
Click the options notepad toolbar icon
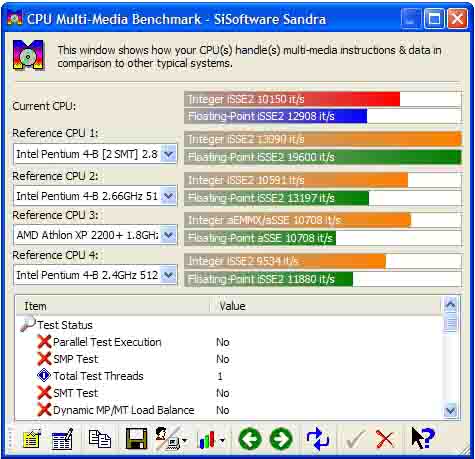pos(31,439)
